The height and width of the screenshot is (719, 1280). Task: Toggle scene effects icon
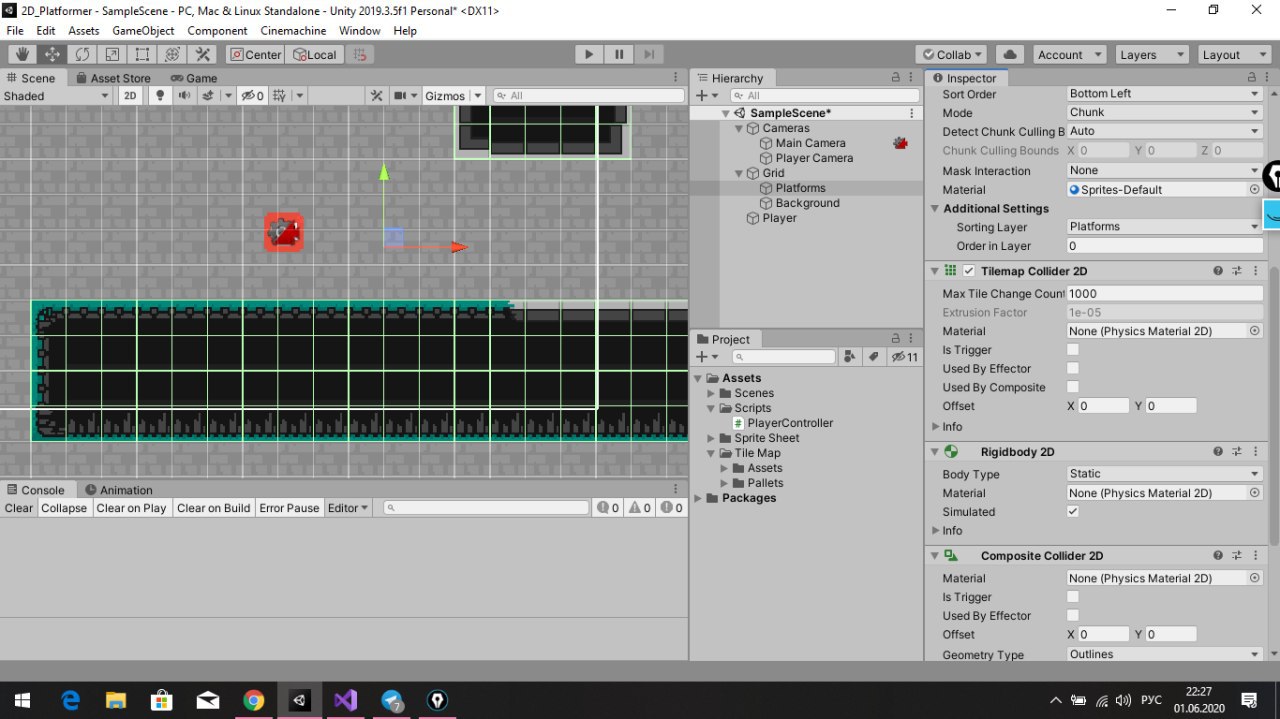pos(208,96)
